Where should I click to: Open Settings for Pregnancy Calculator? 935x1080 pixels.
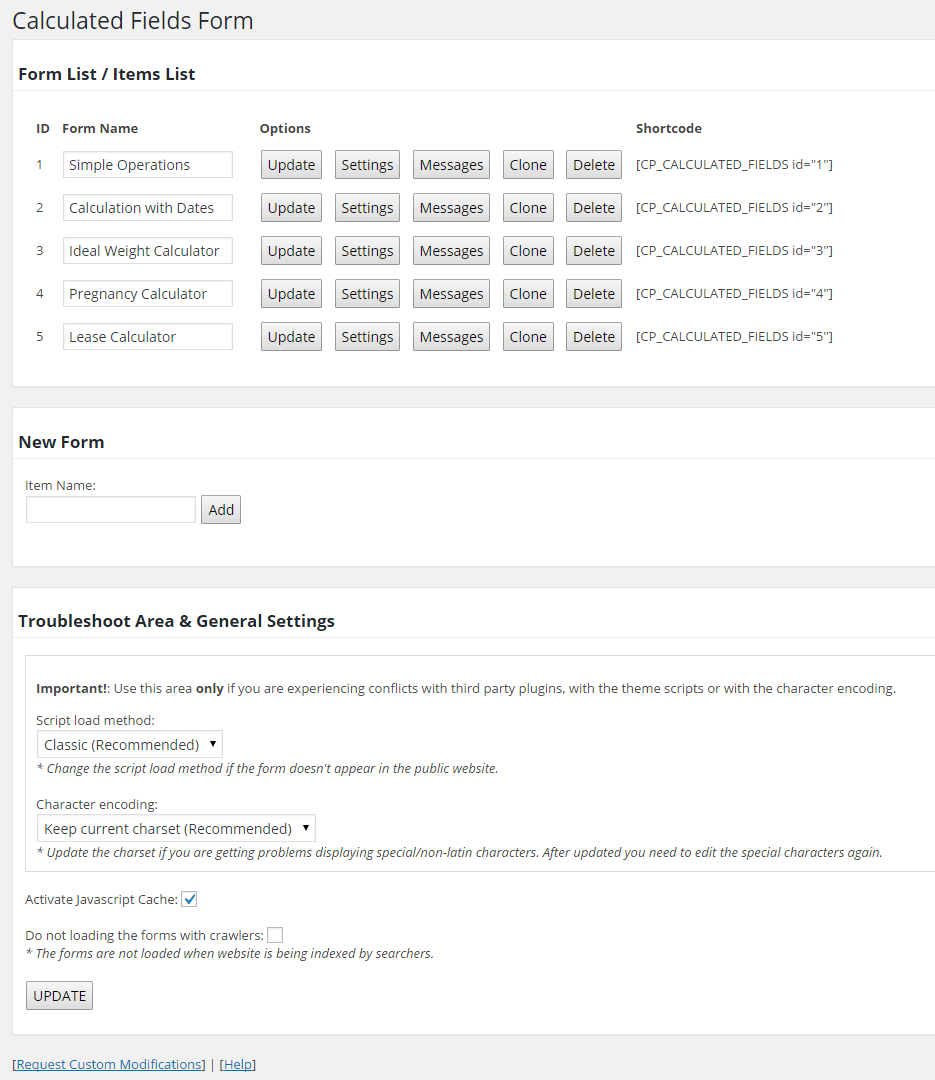(367, 294)
